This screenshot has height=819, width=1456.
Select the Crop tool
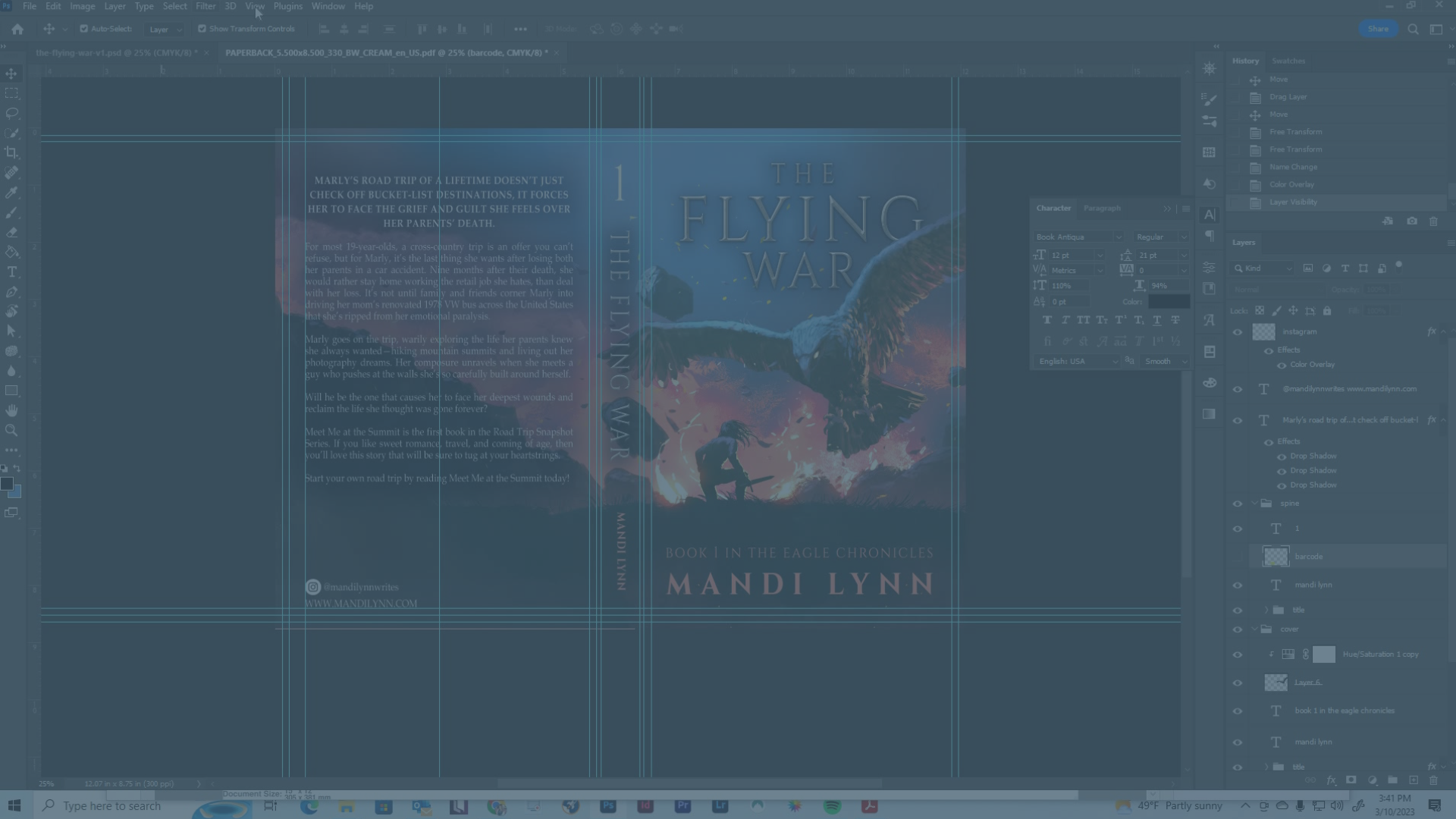11,152
